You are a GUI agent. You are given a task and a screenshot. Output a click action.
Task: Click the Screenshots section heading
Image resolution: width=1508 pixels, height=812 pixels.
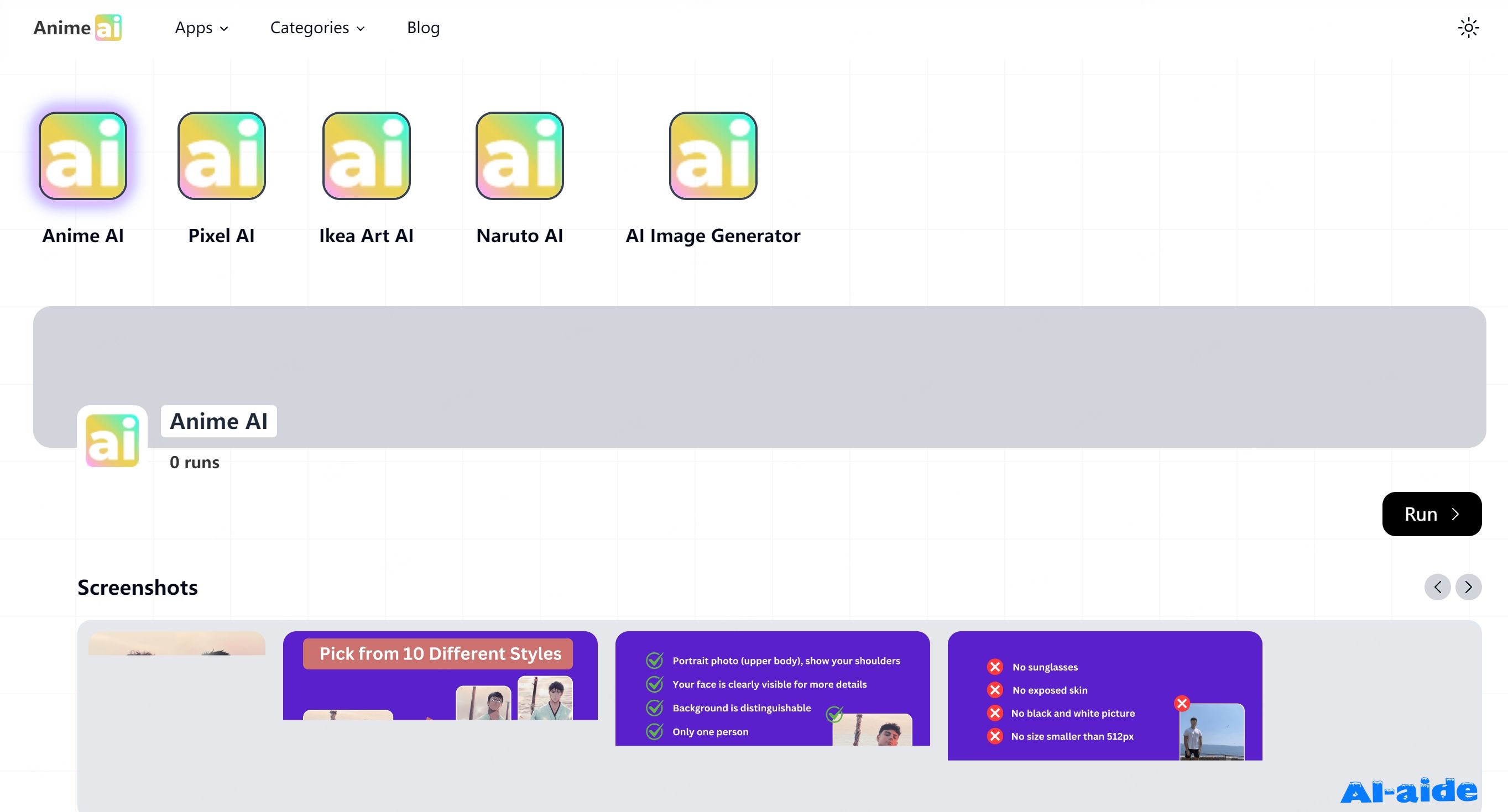click(138, 588)
